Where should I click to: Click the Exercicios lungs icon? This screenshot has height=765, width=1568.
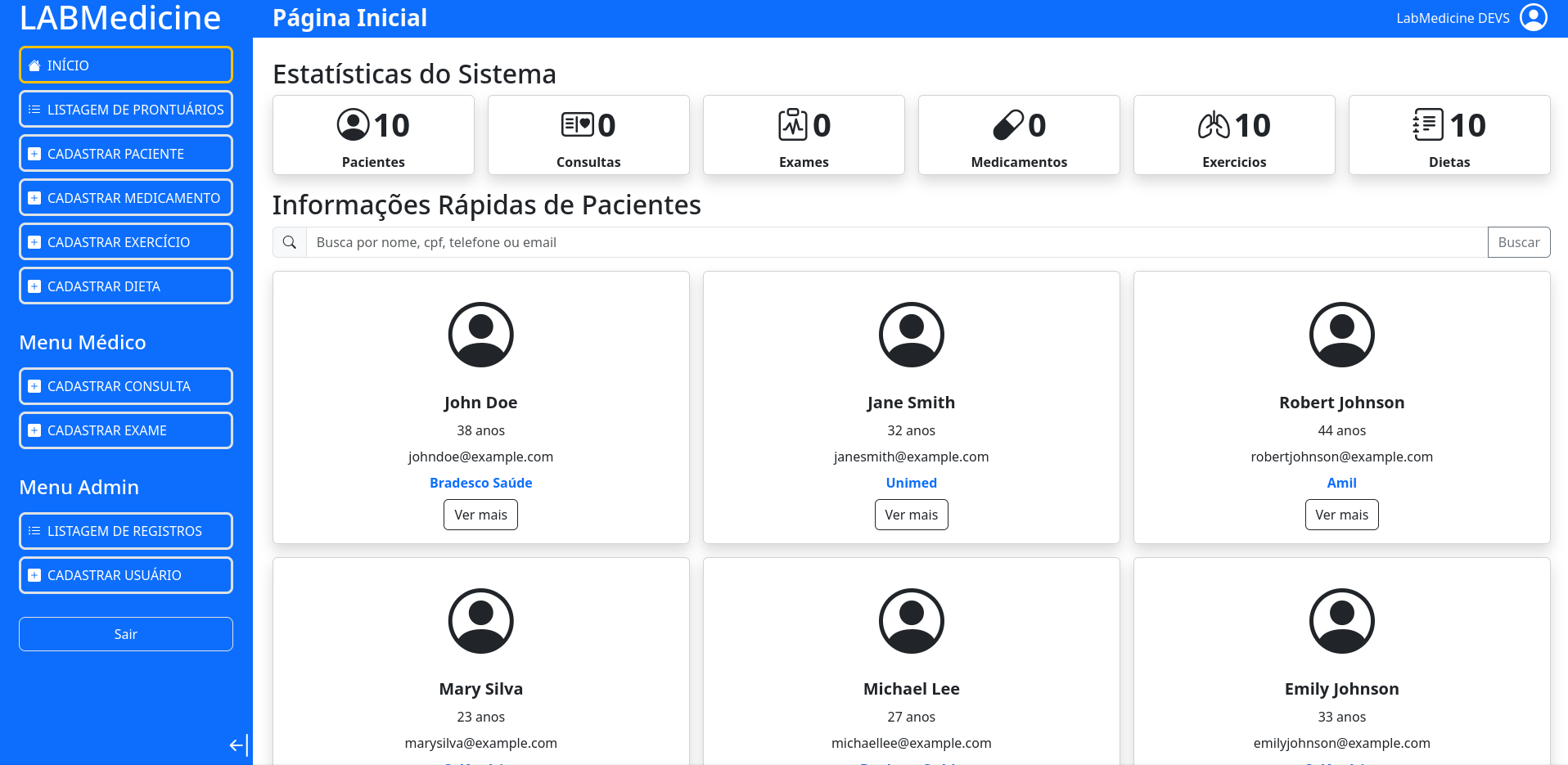coord(1214,125)
